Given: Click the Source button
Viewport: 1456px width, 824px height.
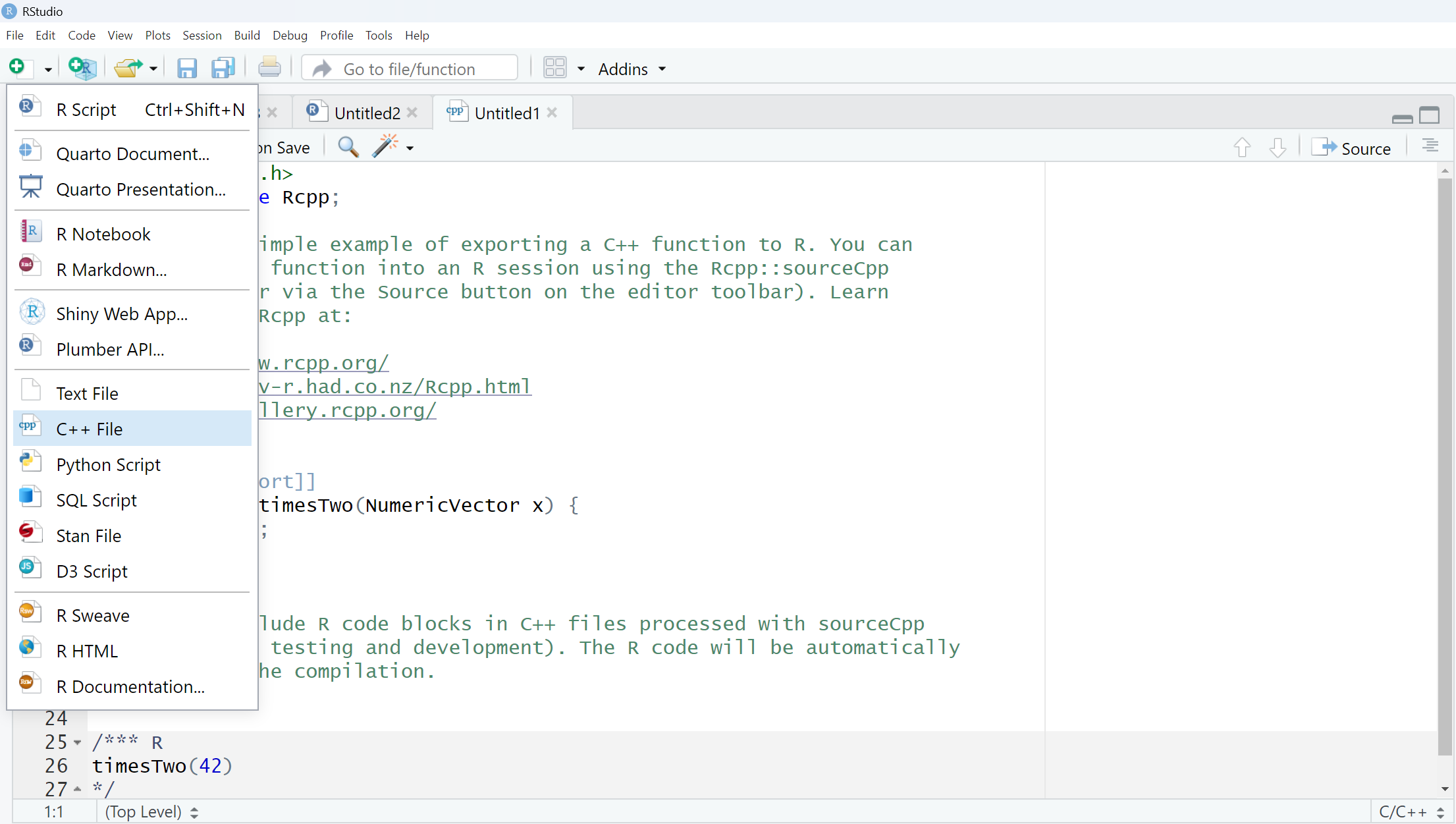Looking at the screenshot, I should pyautogui.click(x=1352, y=148).
